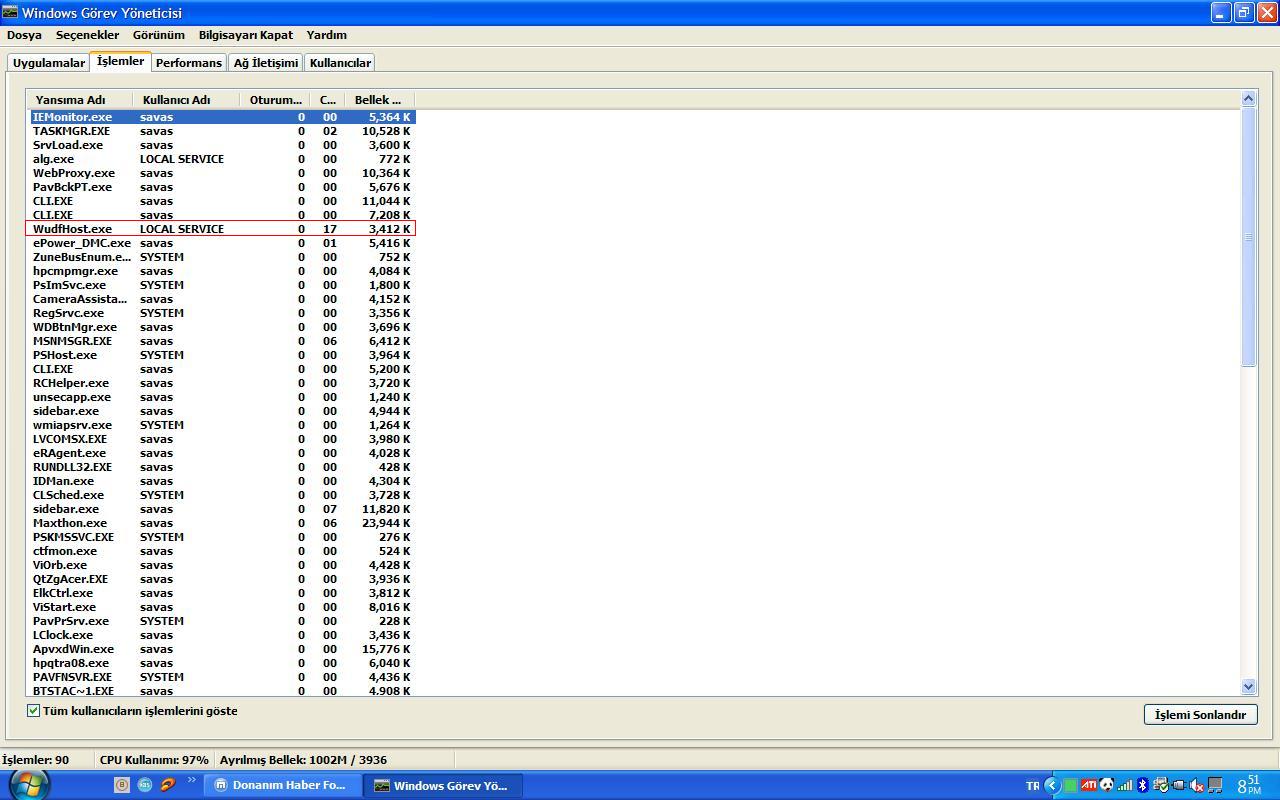Open the Yardım menu
The width and height of the screenshot is (1280, 800).
pyautogui.click(x=326, y=35)
